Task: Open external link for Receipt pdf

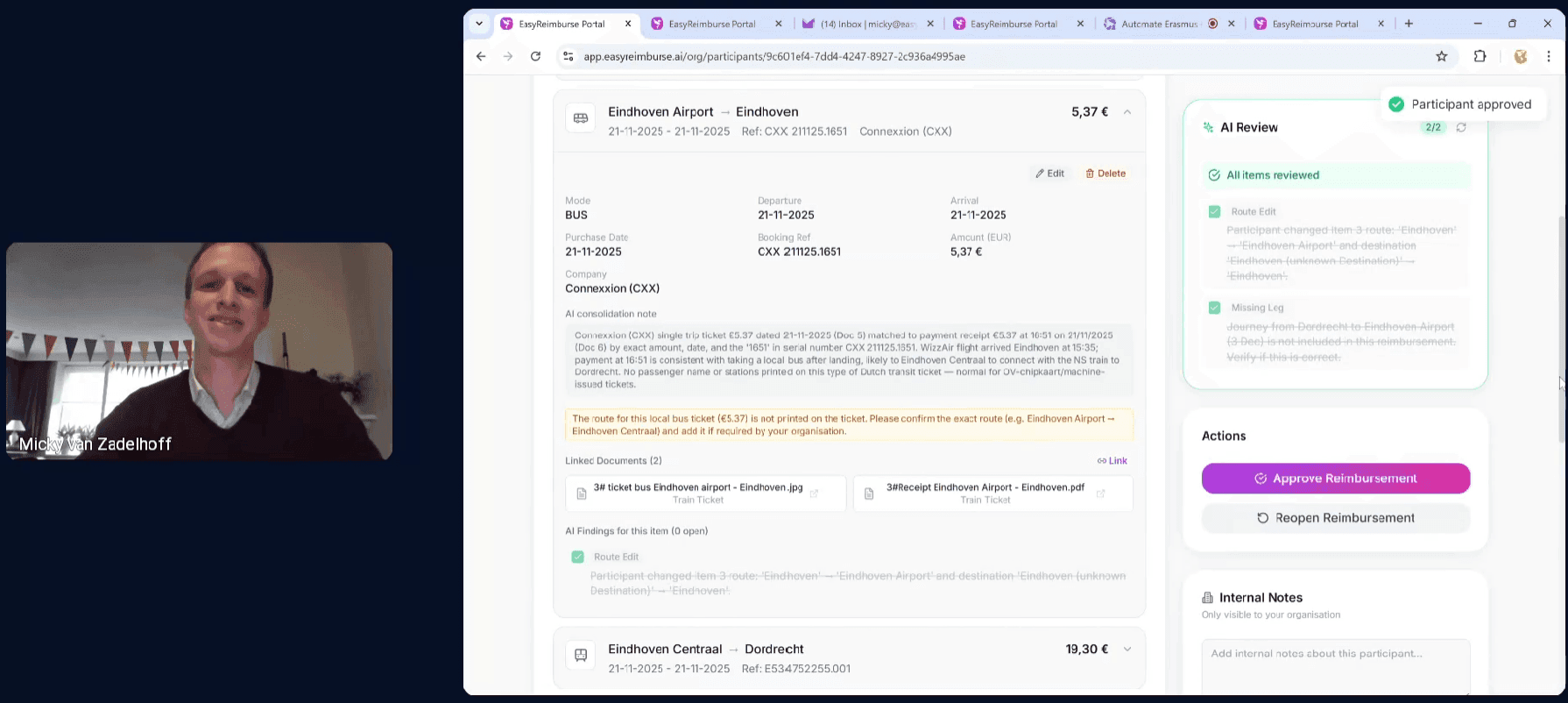Action: [1100, 494]
